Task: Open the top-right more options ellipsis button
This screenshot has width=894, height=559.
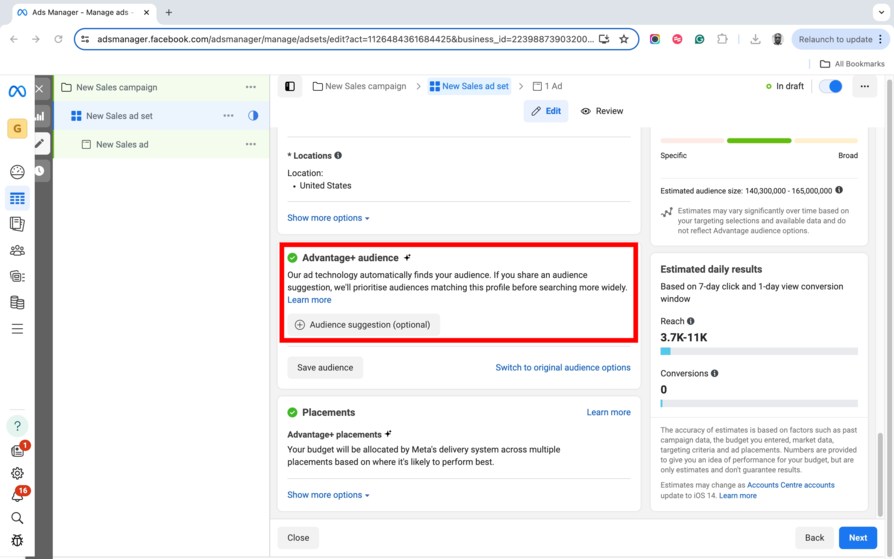Action: click(865, 86)
